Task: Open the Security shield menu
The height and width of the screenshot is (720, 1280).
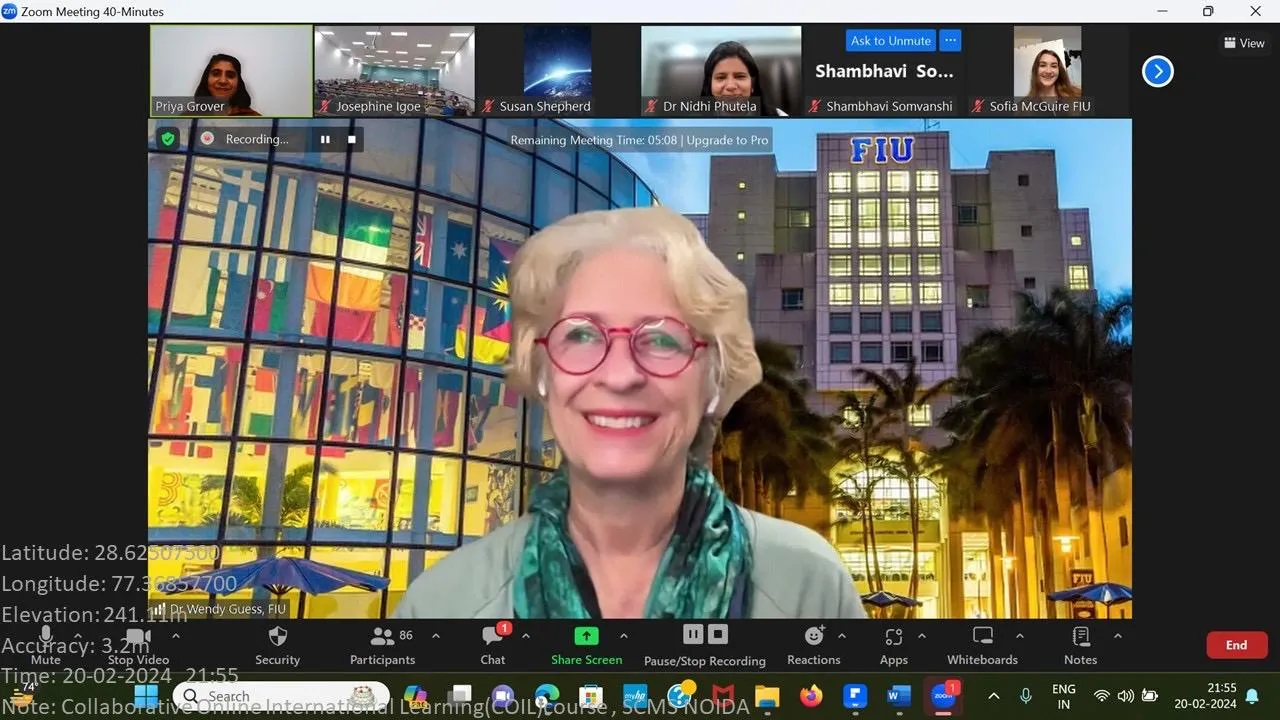Action: tap(277, 645)
